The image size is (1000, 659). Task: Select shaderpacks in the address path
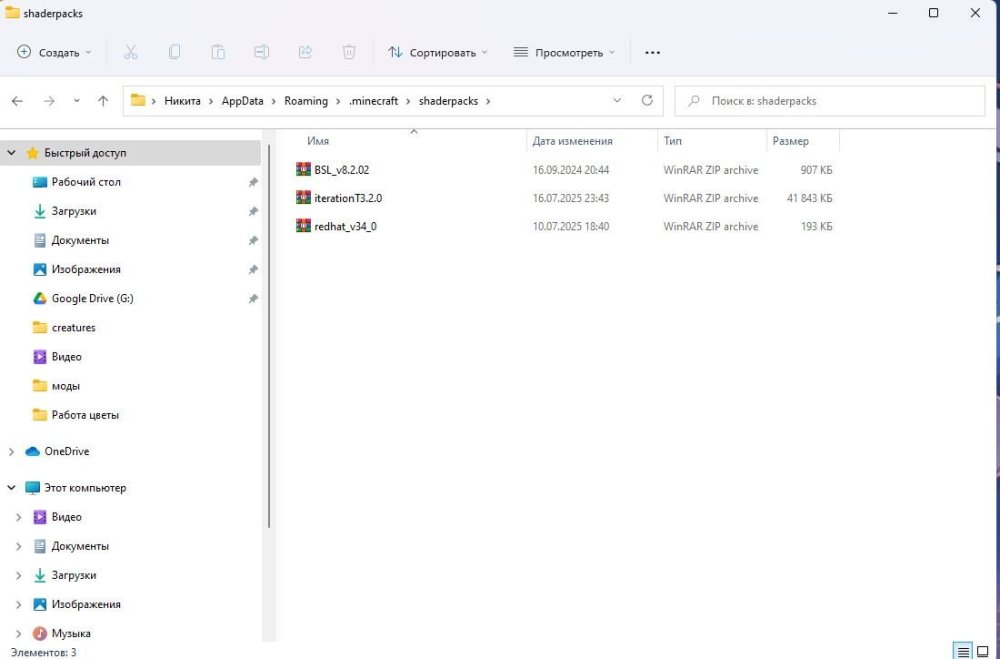click(x=448, y=101)
